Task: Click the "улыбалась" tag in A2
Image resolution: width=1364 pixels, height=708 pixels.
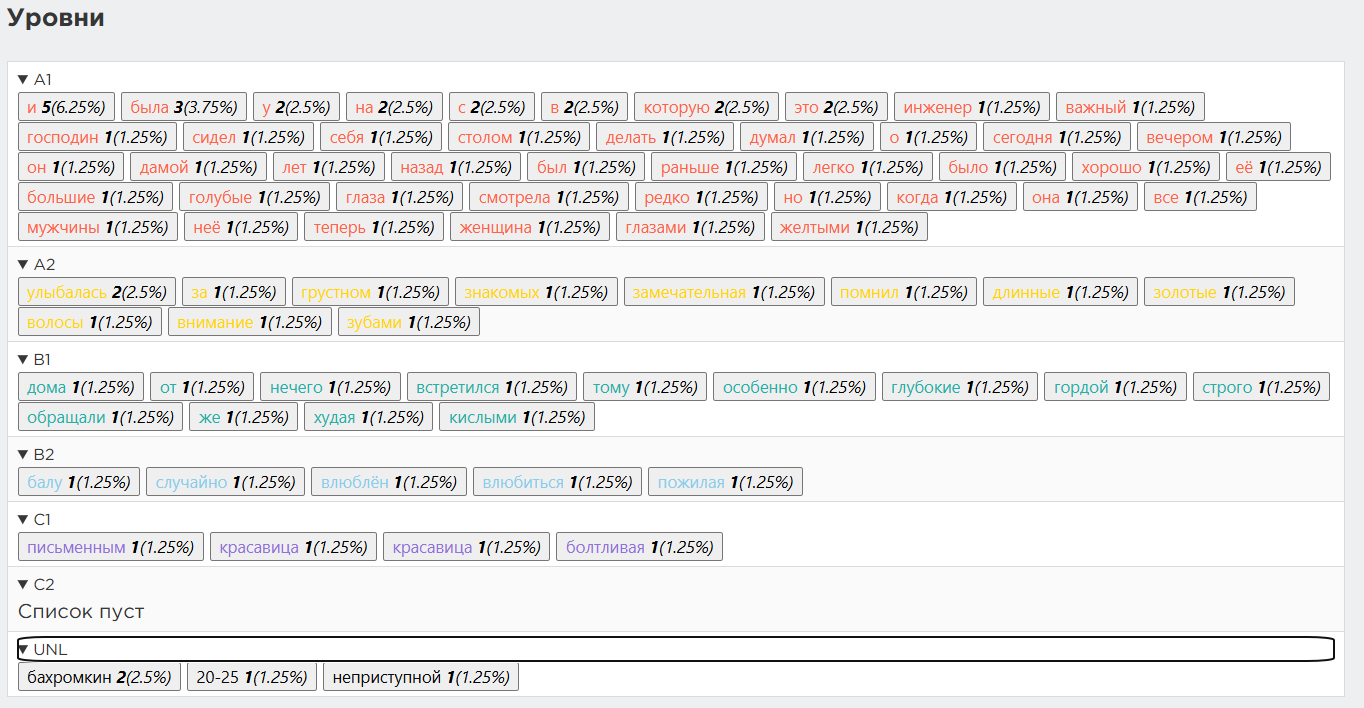Action: (x=96, y=292)
